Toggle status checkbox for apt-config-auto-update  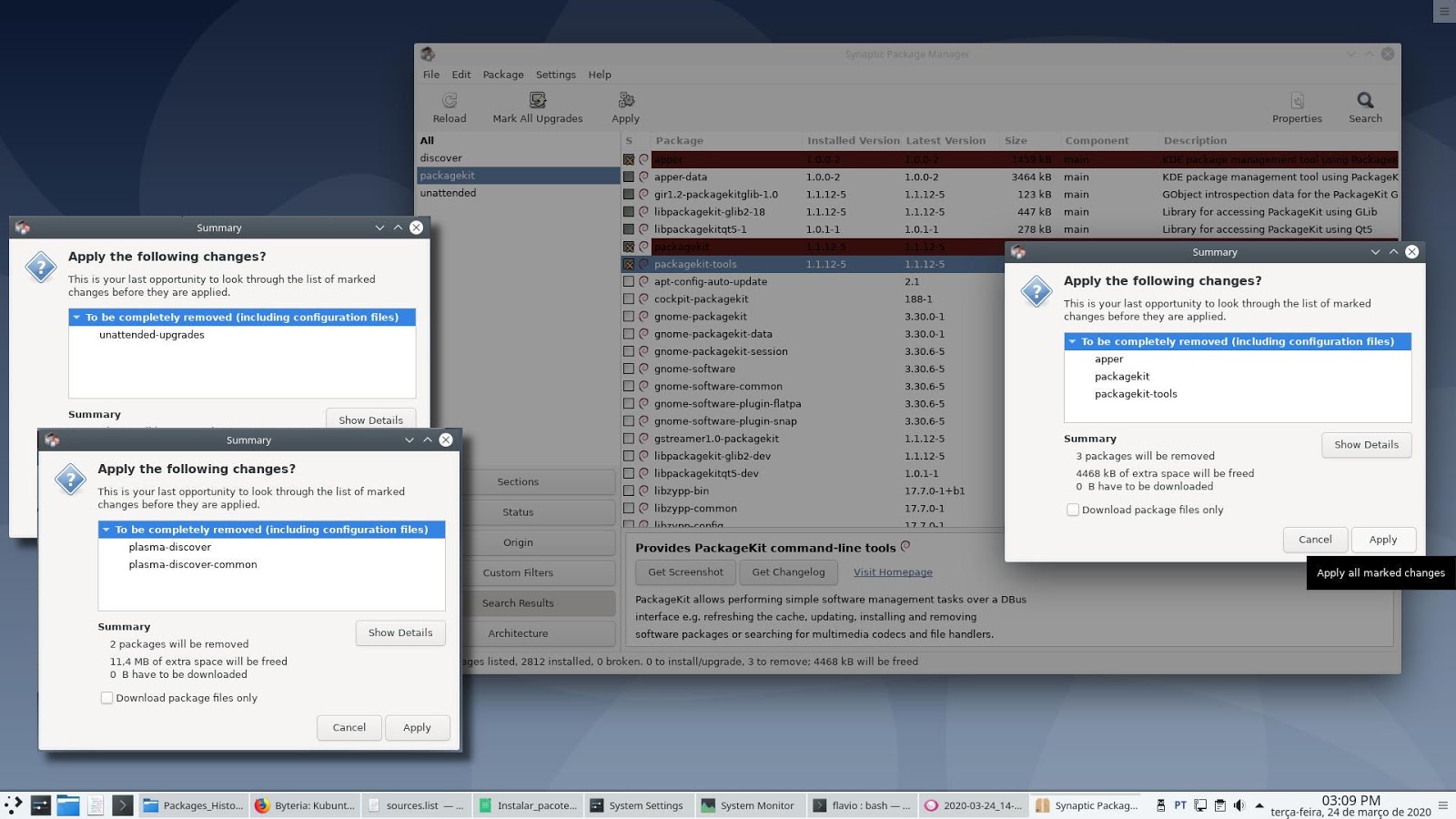629,281
